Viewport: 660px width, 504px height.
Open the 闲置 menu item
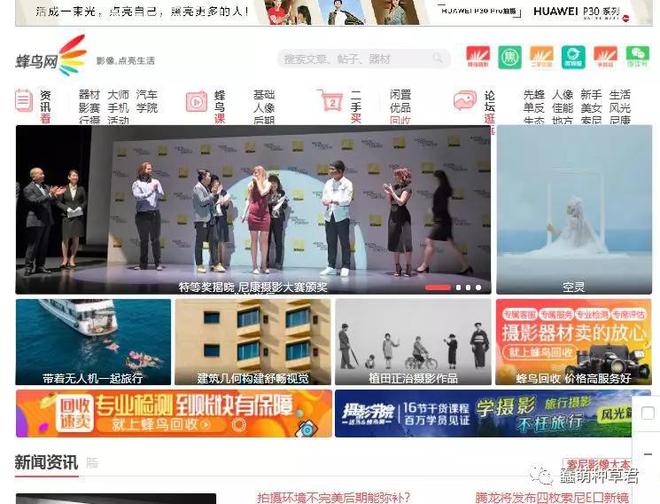[400, 95]
